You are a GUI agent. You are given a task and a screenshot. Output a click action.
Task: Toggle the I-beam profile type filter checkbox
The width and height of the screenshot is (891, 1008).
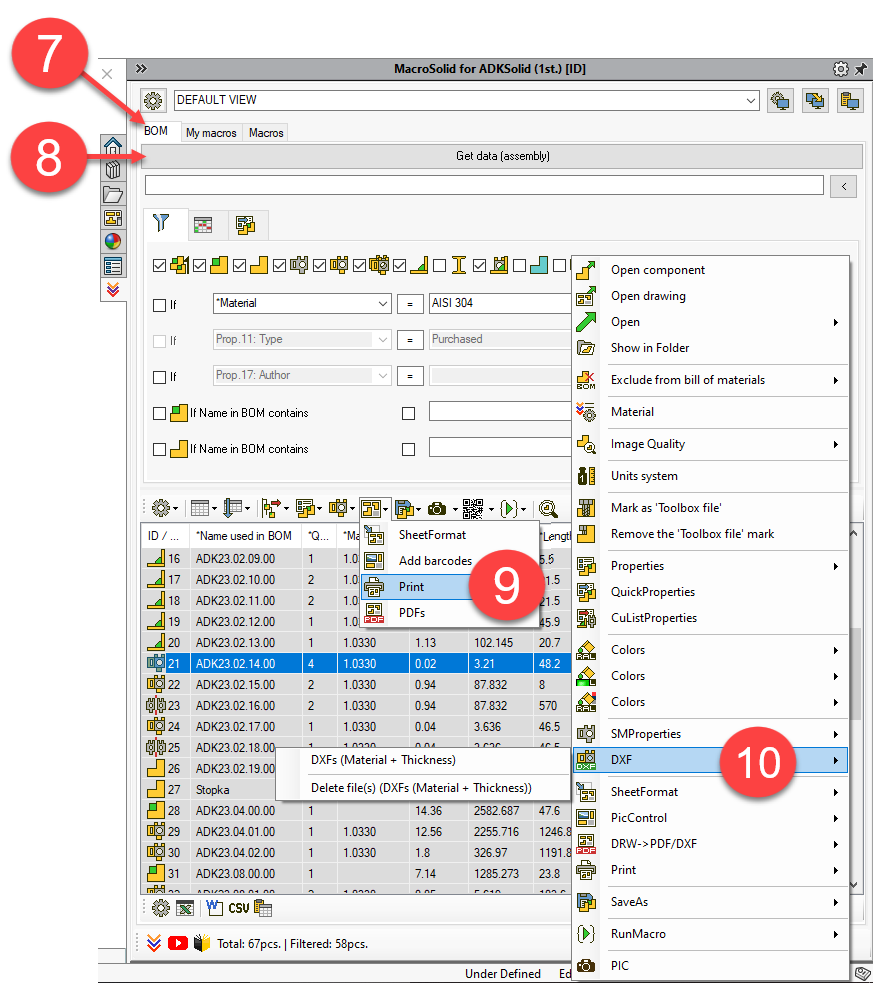pyautogui.click(x=440, y=266)
